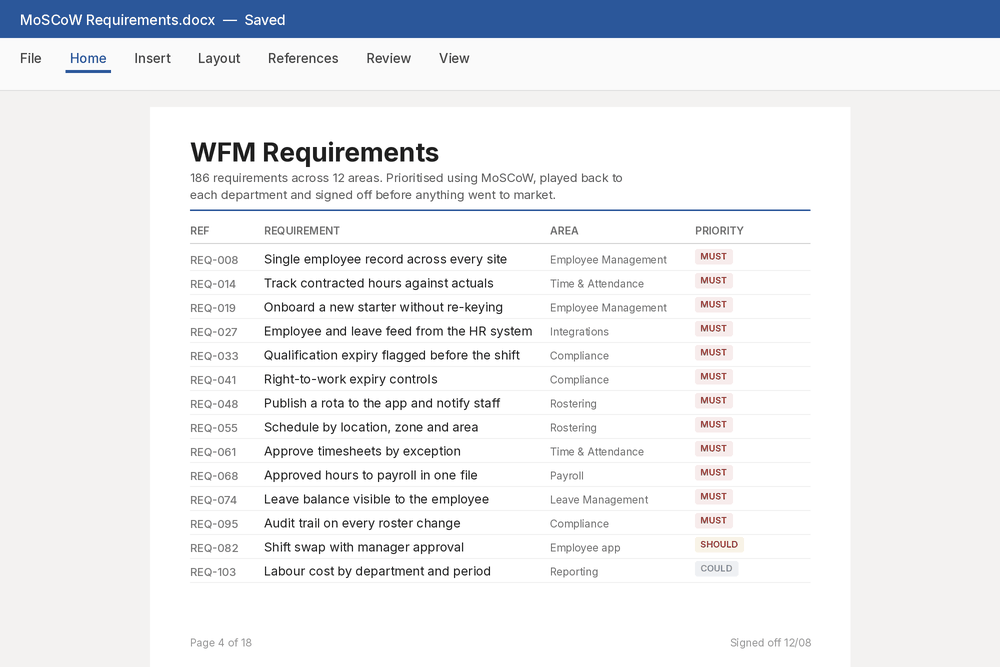This screenshot has width=1000, height=667.
Task: Switch to the View tab
Action: coord(454,58)
